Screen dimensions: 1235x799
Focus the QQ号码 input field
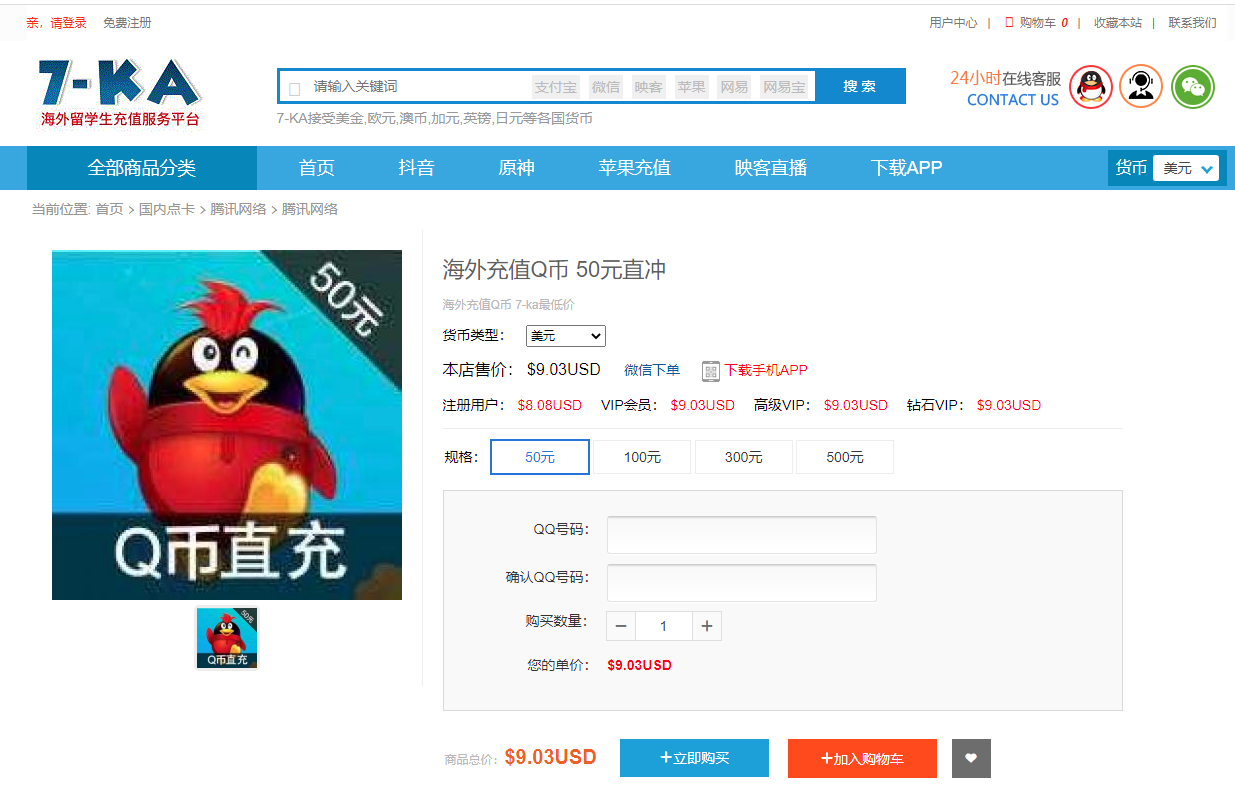pos(742,535)
